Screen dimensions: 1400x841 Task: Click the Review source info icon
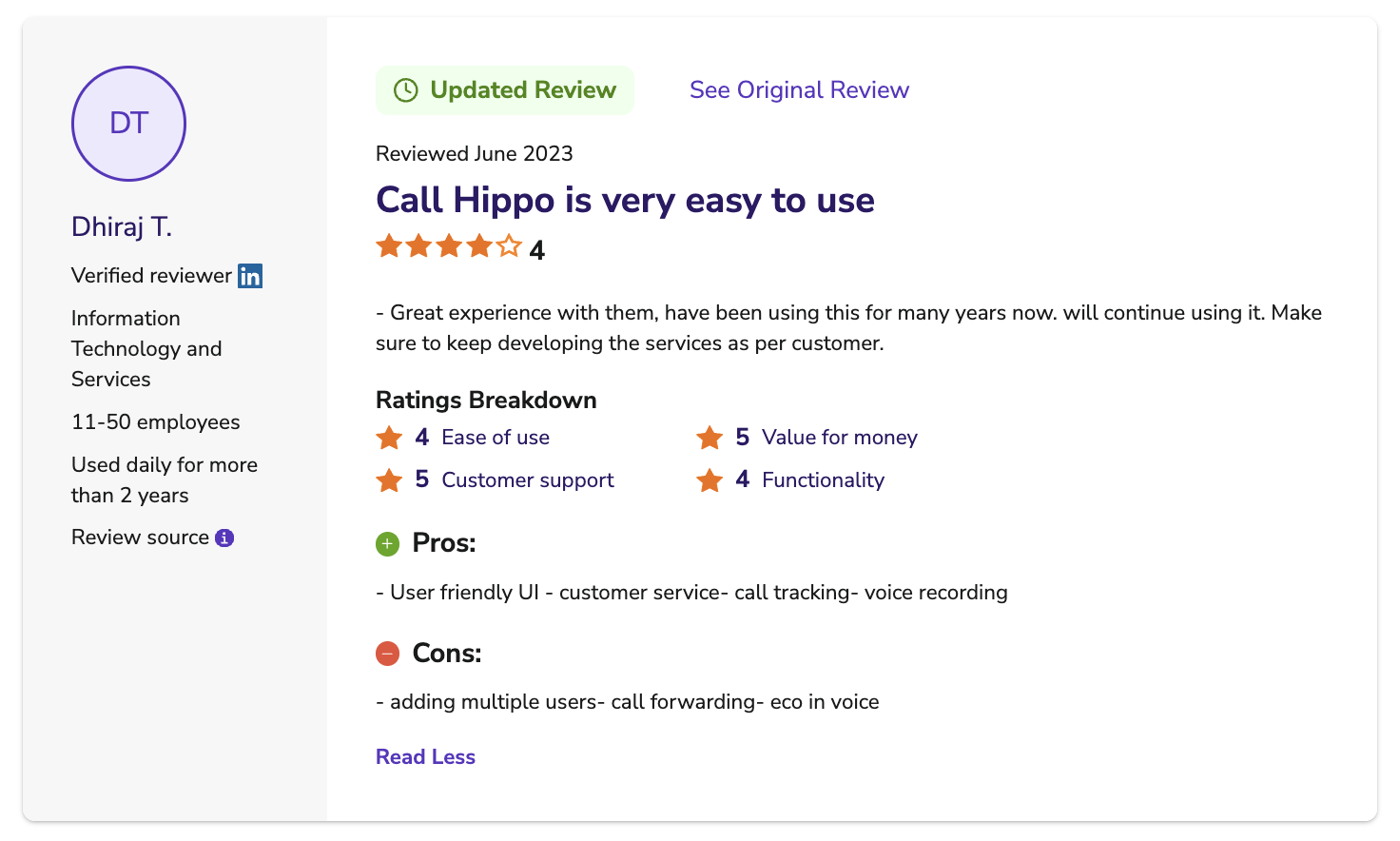(224, 538)
